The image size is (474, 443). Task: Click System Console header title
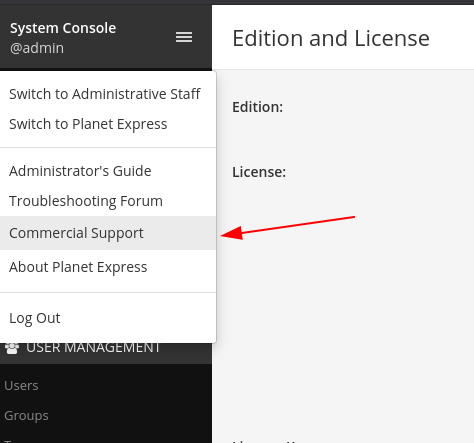tap(63, 28)
